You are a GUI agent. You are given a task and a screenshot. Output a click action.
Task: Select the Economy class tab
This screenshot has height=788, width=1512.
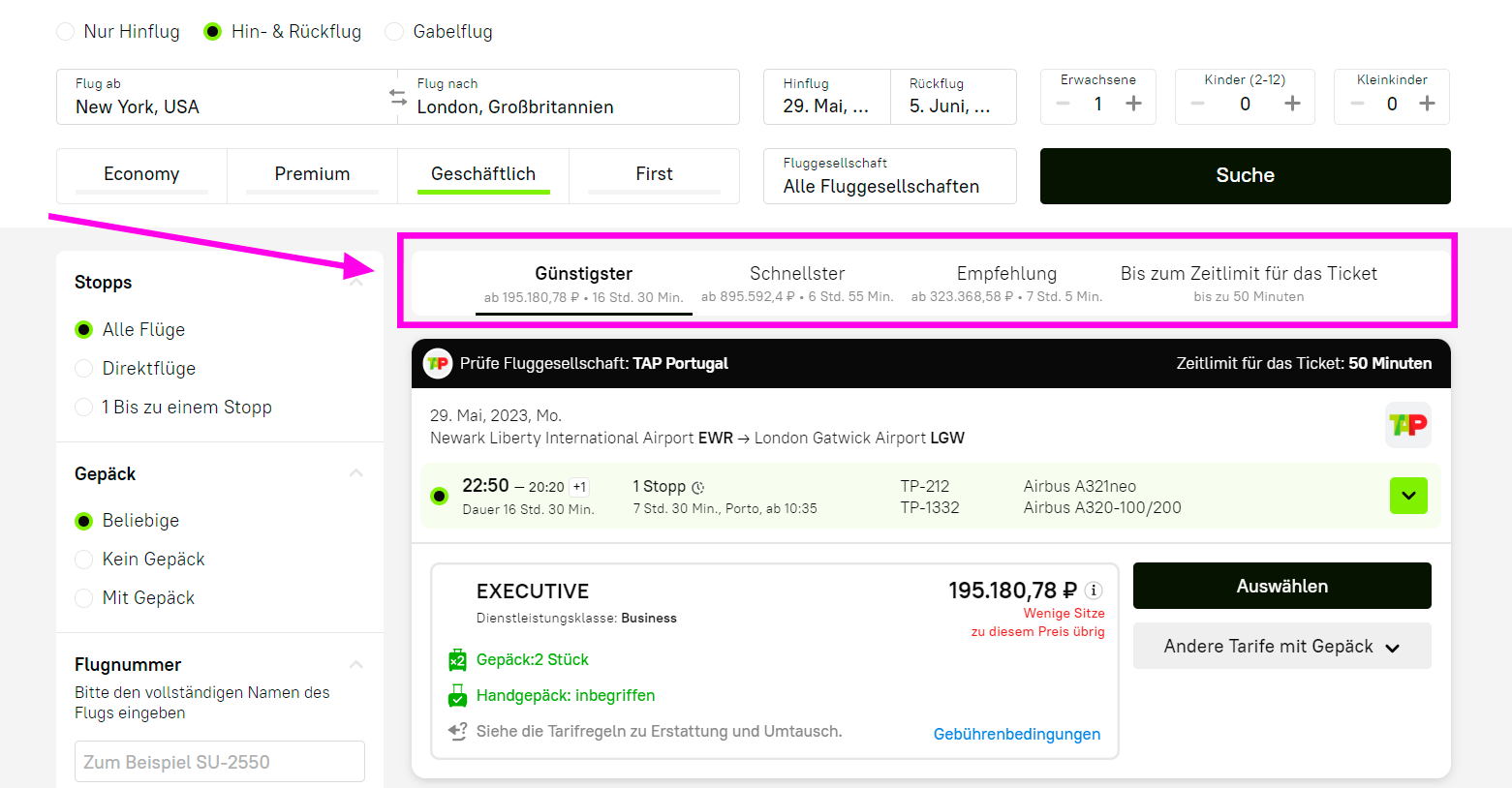(141, 174)
